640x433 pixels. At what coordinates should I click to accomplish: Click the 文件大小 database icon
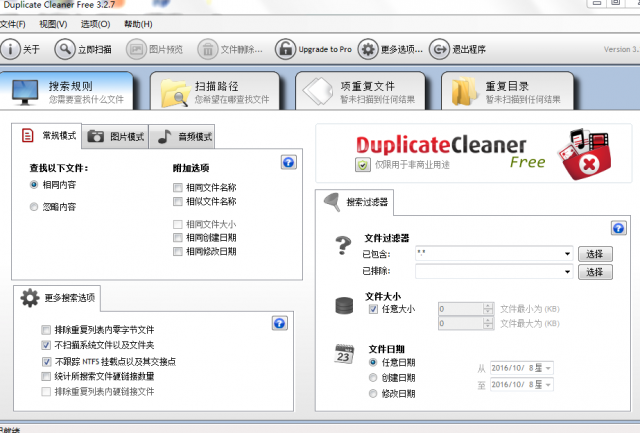(x=344, y=306)
